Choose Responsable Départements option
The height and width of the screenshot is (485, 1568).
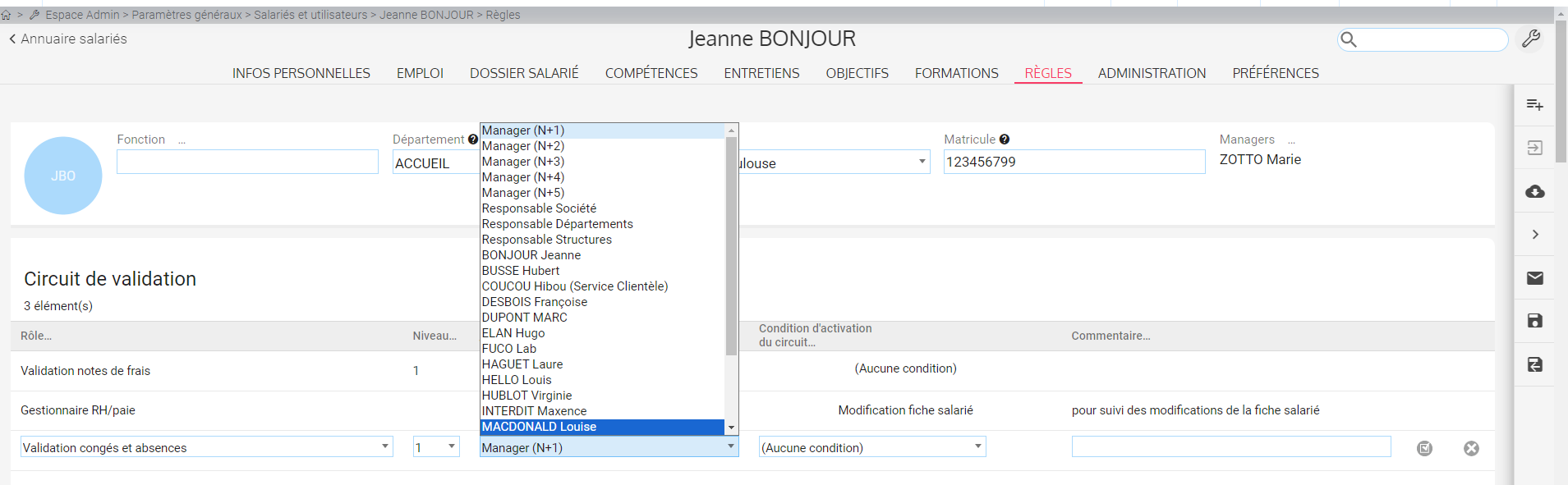click(602, 224)
